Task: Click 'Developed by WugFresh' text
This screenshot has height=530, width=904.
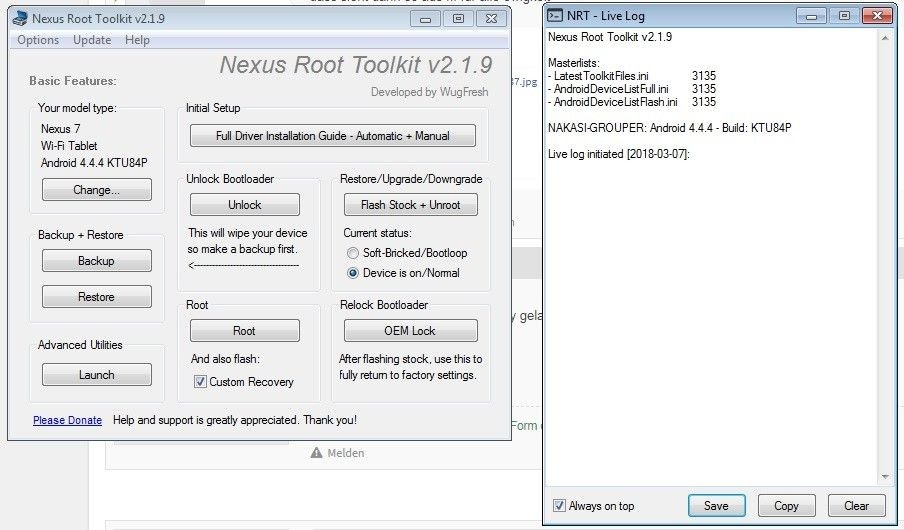Action: (x=430, y=92)
